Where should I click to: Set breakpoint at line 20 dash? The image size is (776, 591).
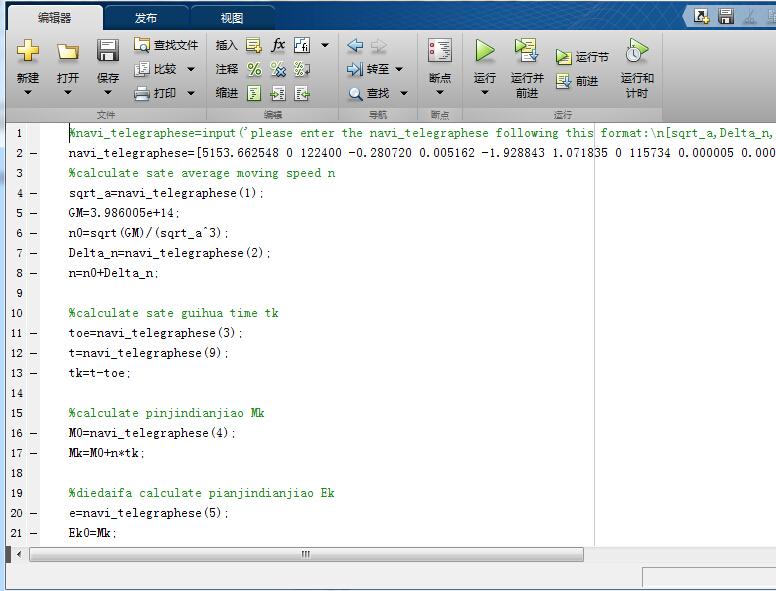33,513
